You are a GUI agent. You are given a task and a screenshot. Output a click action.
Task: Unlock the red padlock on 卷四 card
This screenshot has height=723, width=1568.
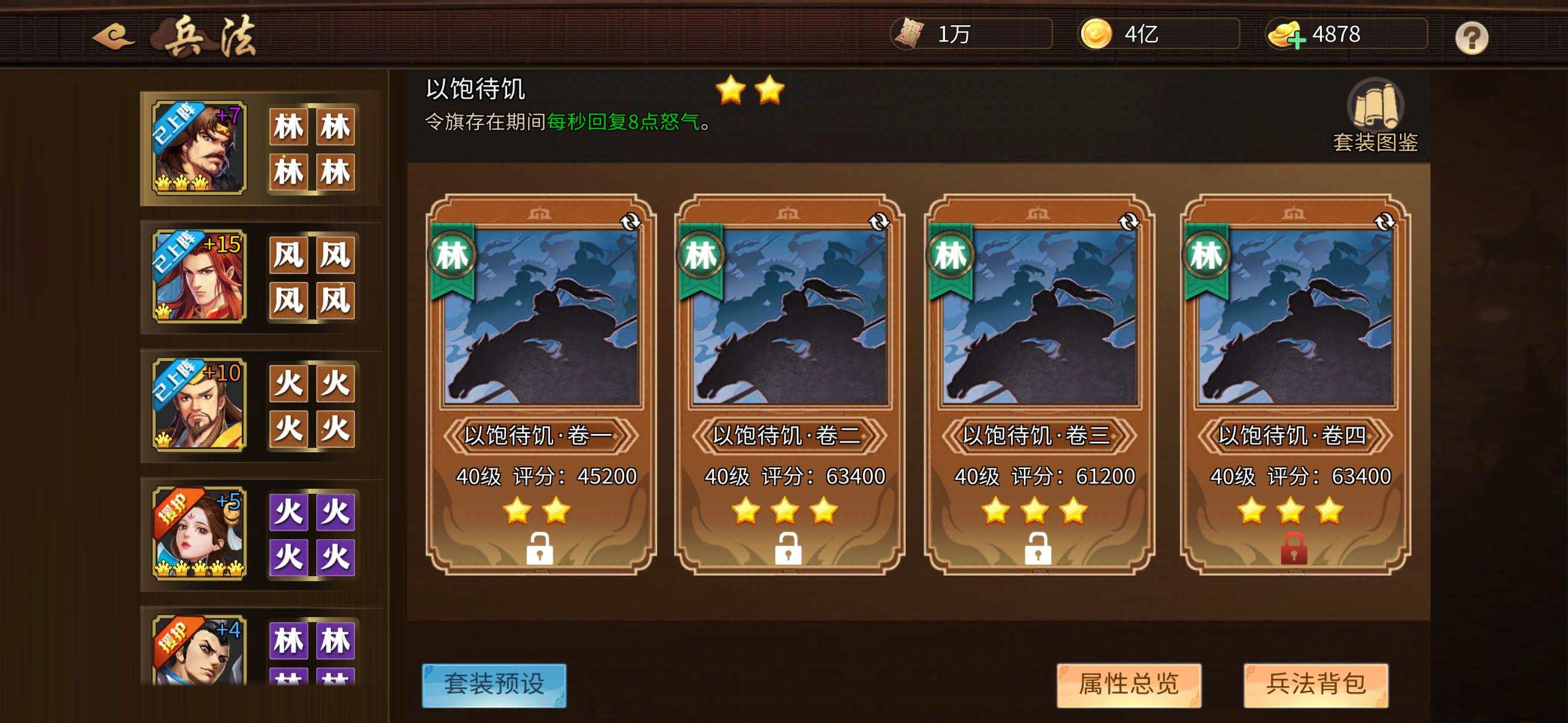point(1293,548)
